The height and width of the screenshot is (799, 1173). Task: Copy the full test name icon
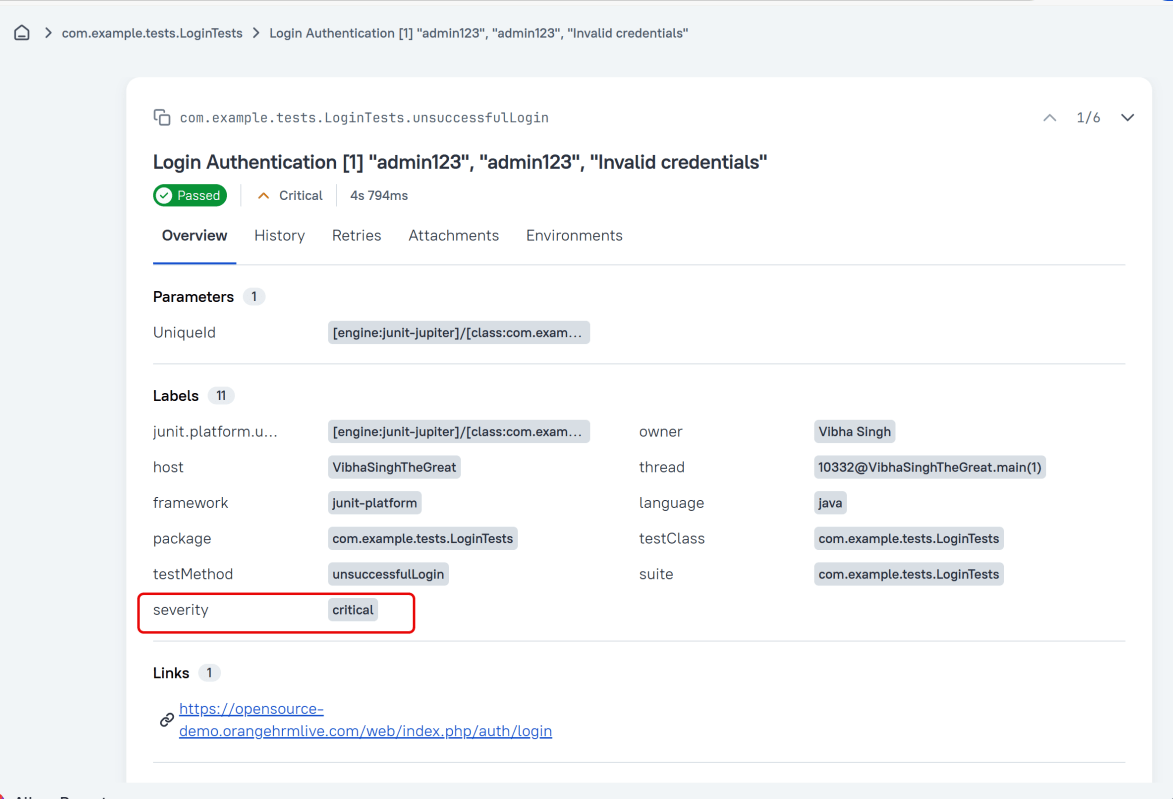point(162,118)
